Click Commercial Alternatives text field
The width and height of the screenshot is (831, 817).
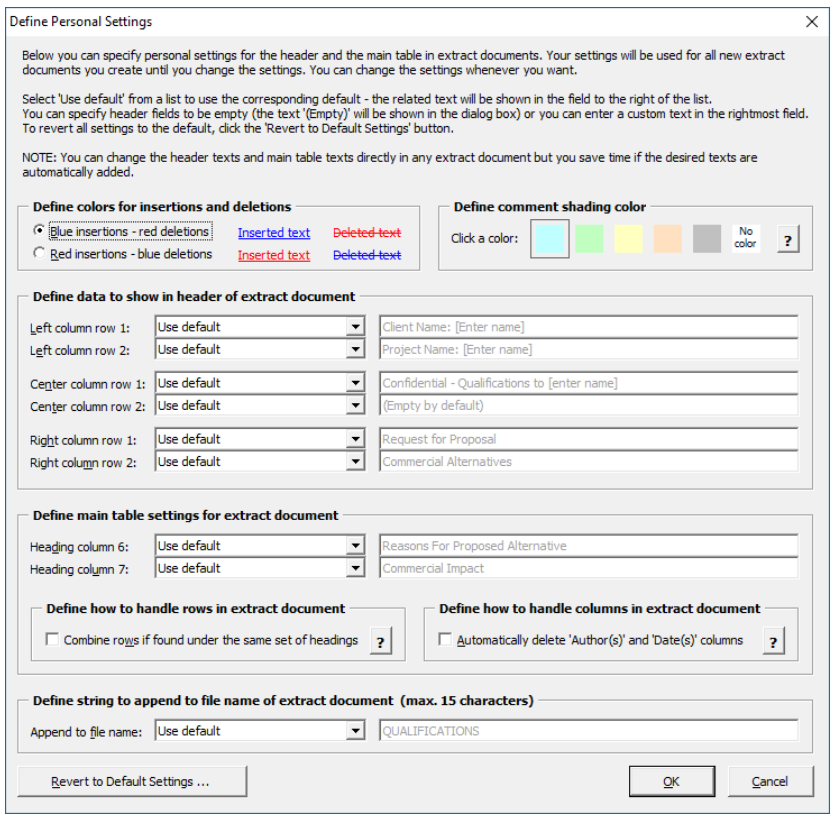pyautogui.click(x=588, y=461)
